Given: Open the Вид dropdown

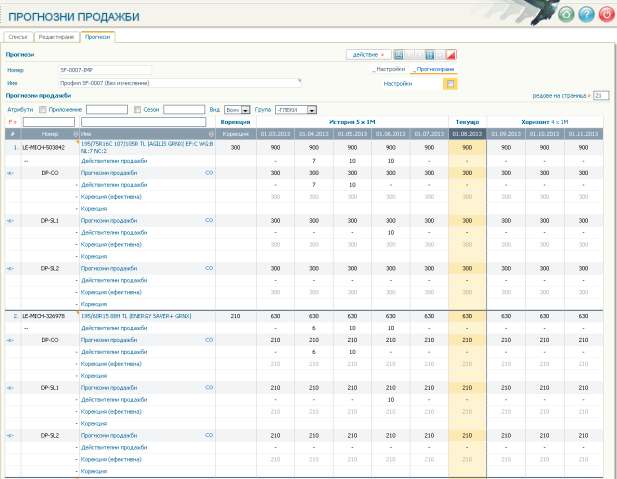Looking at the screenshot, I should [x=237, y=110].
